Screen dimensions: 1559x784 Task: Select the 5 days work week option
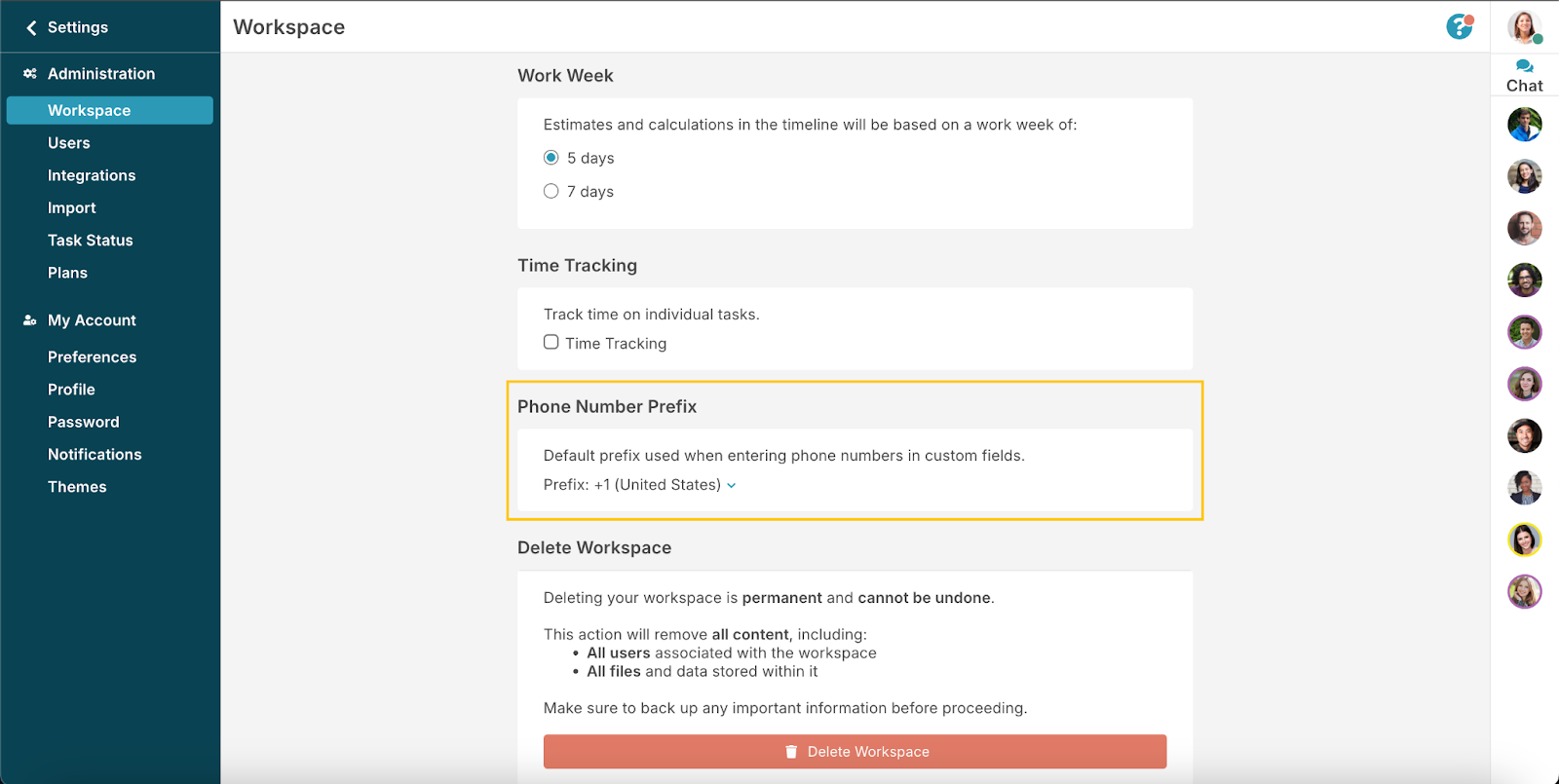pos(551,158)
